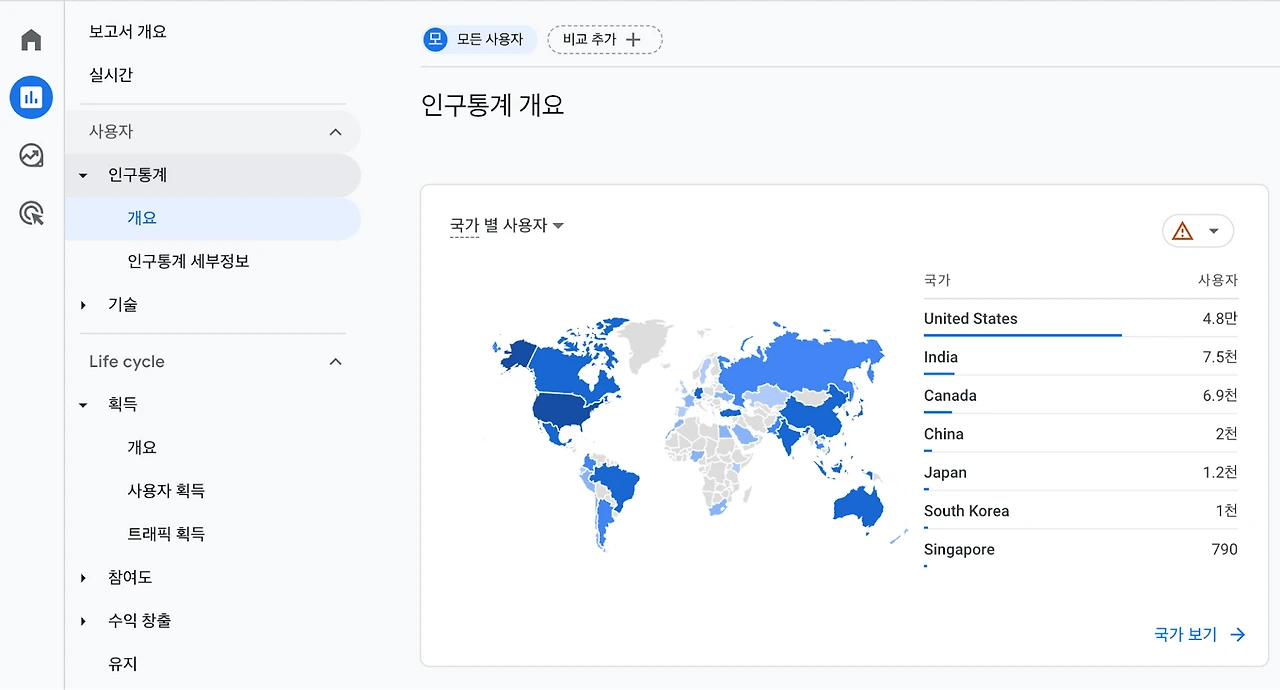
Task: Select the 수익 창출 tree item label
Action: pyautogui.click(x=139, y=621)
